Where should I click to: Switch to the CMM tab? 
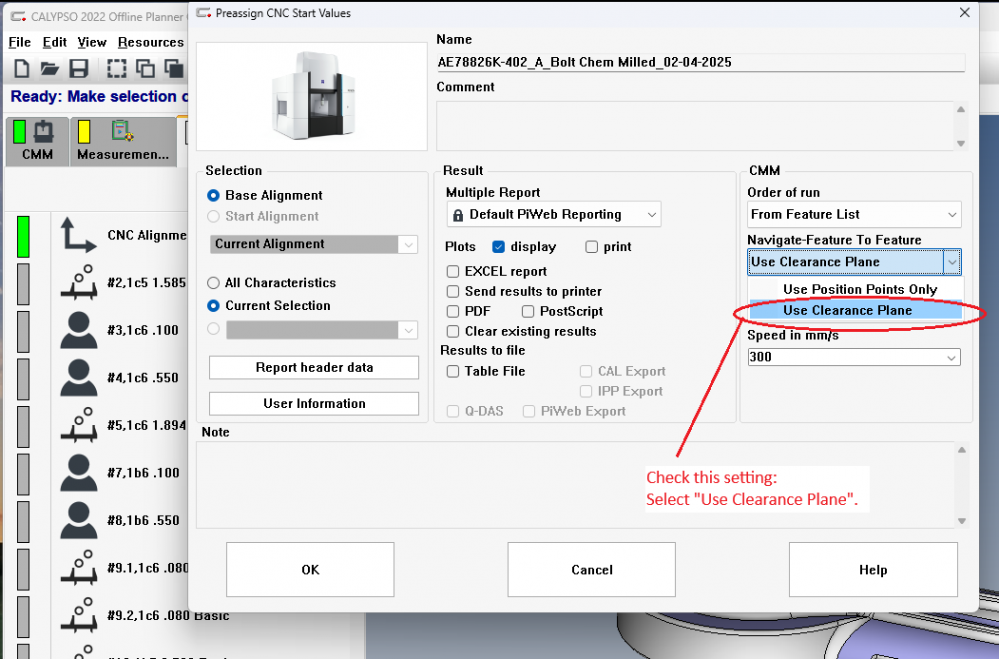pos(37,142)
